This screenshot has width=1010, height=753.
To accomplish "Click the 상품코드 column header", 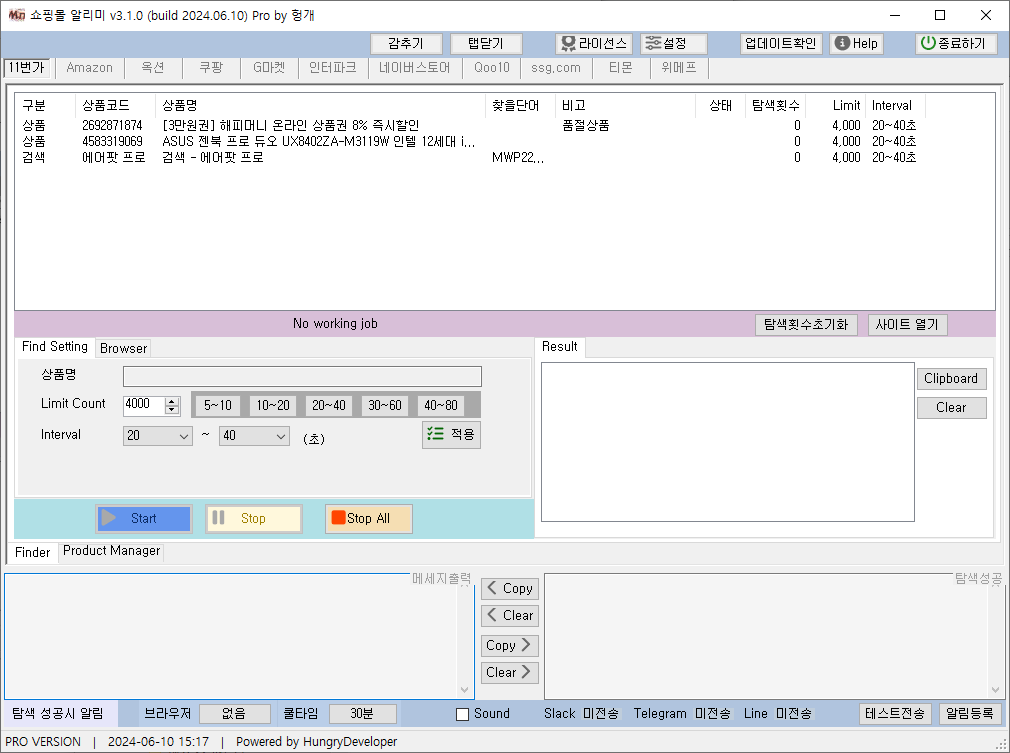I will (116, 106).
